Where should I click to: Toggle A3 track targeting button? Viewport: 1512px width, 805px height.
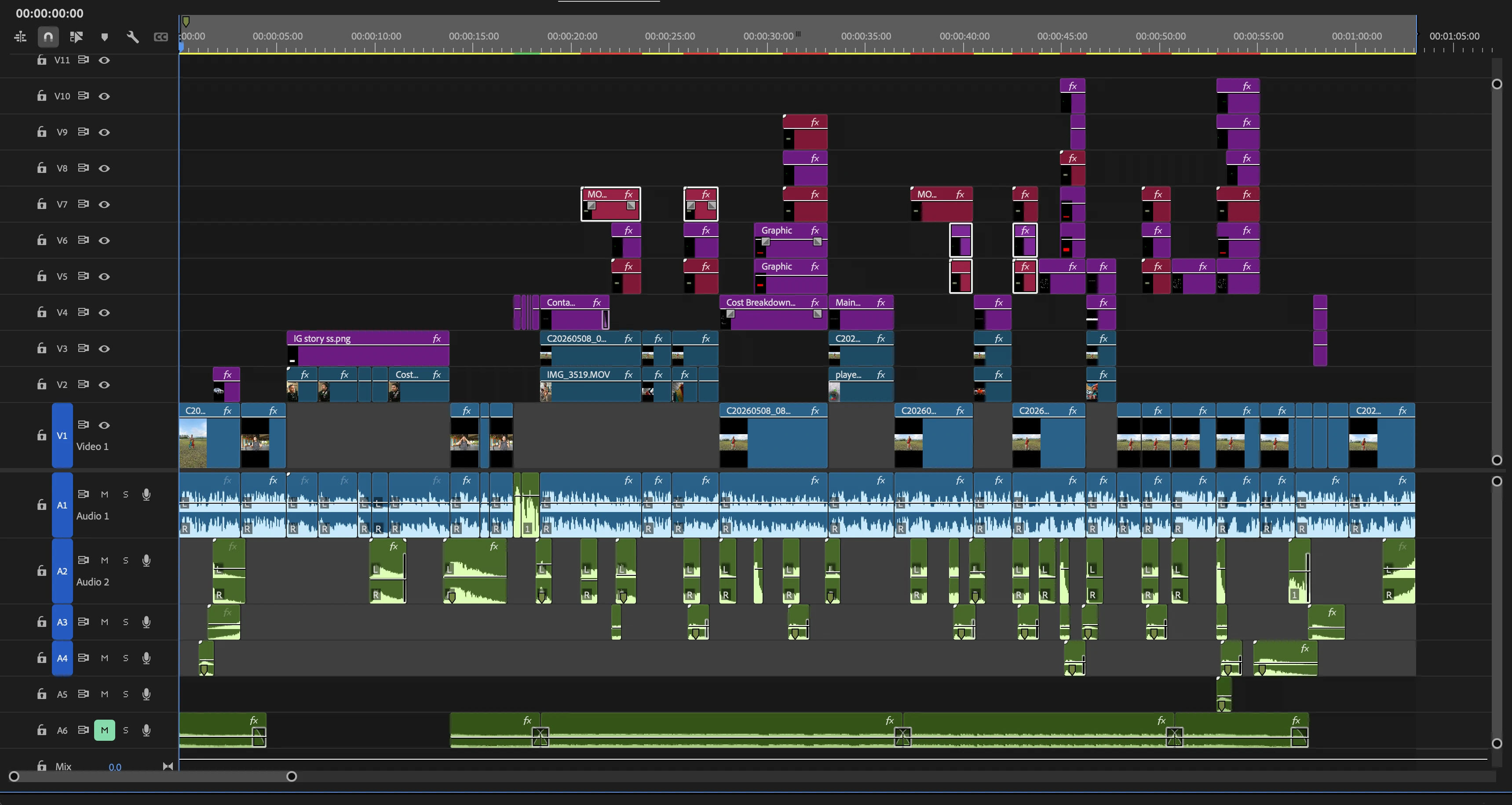pyautogui.click(x=62, y=622)
